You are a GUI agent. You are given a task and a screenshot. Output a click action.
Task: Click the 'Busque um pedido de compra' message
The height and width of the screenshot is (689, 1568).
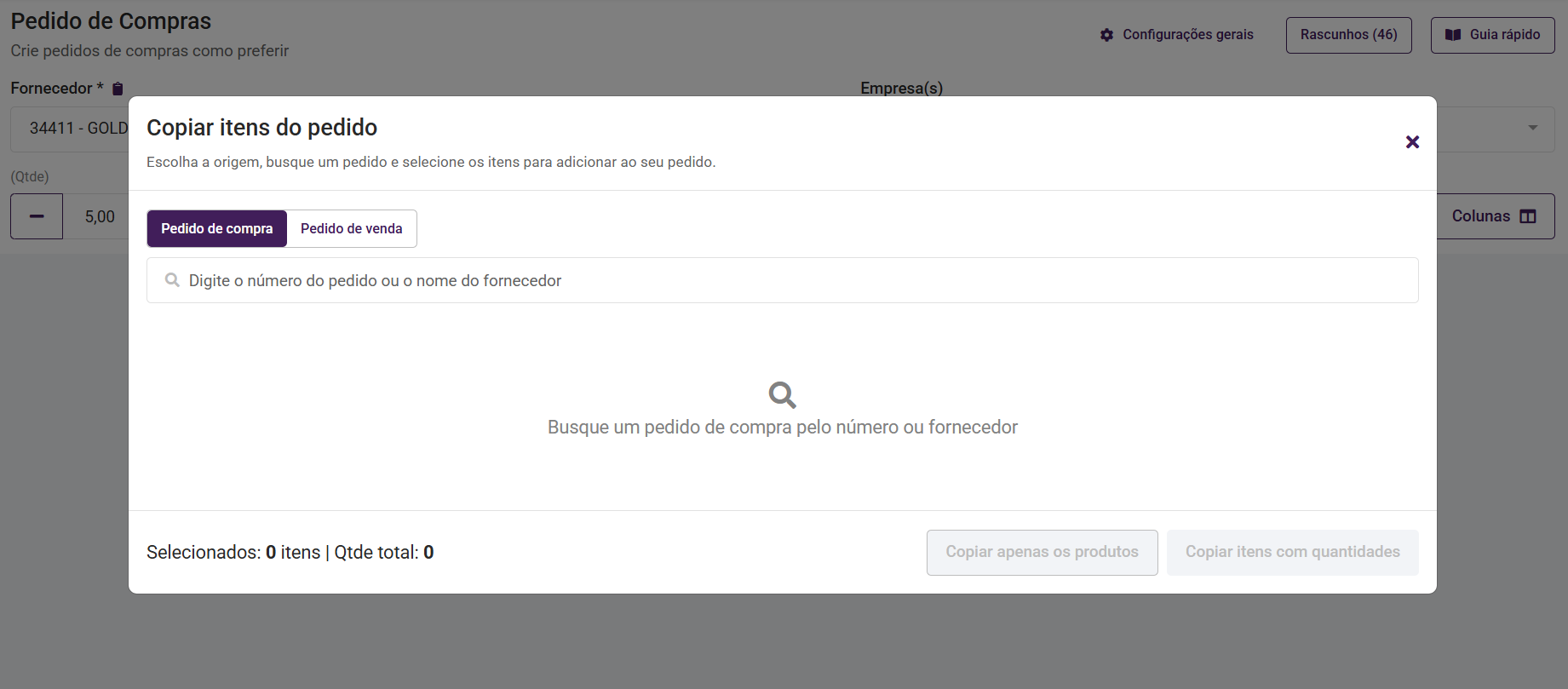click(x=782, y=428)
